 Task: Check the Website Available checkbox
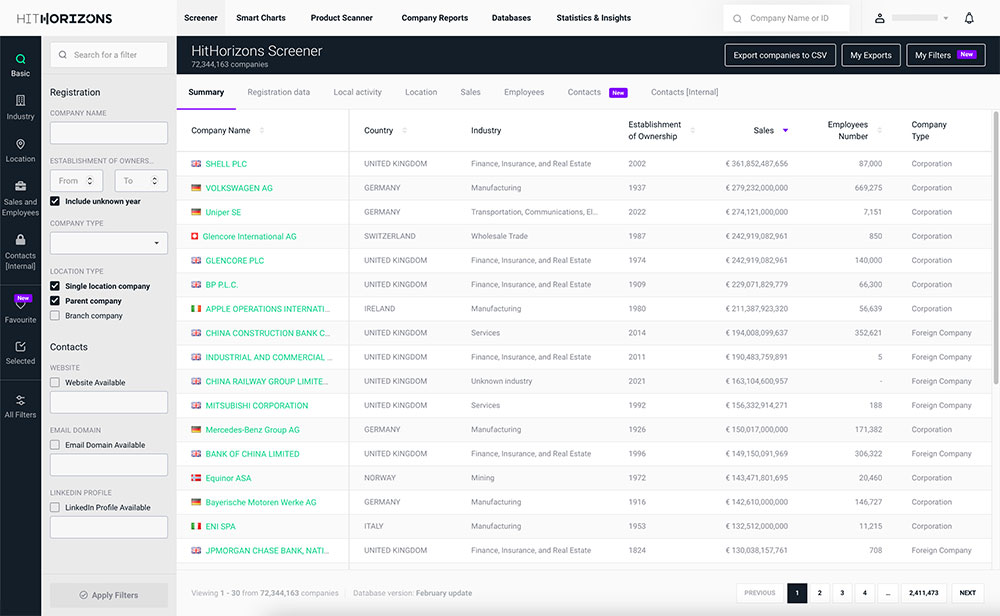click(x=55, y=382)
